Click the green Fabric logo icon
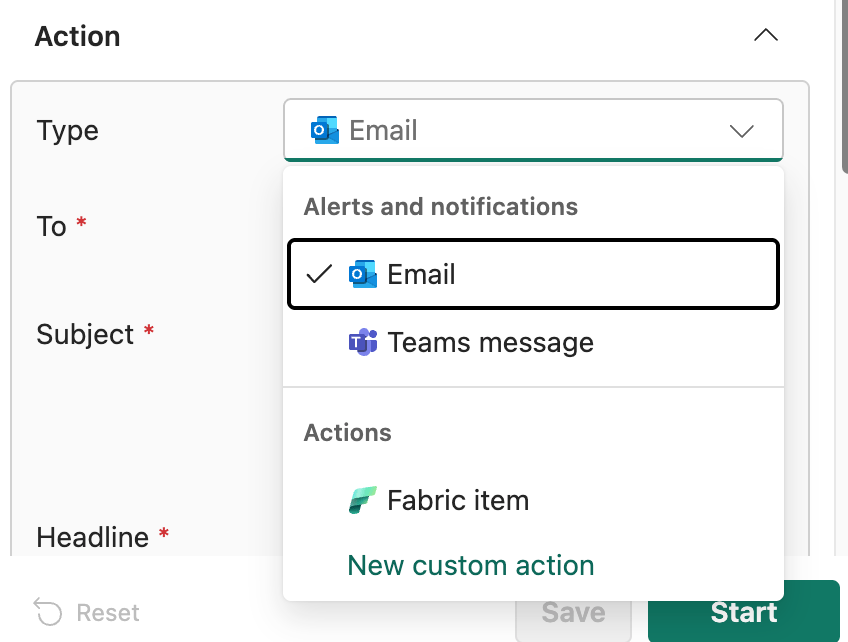This screenshot has height=642, width=848. (362, 500)
